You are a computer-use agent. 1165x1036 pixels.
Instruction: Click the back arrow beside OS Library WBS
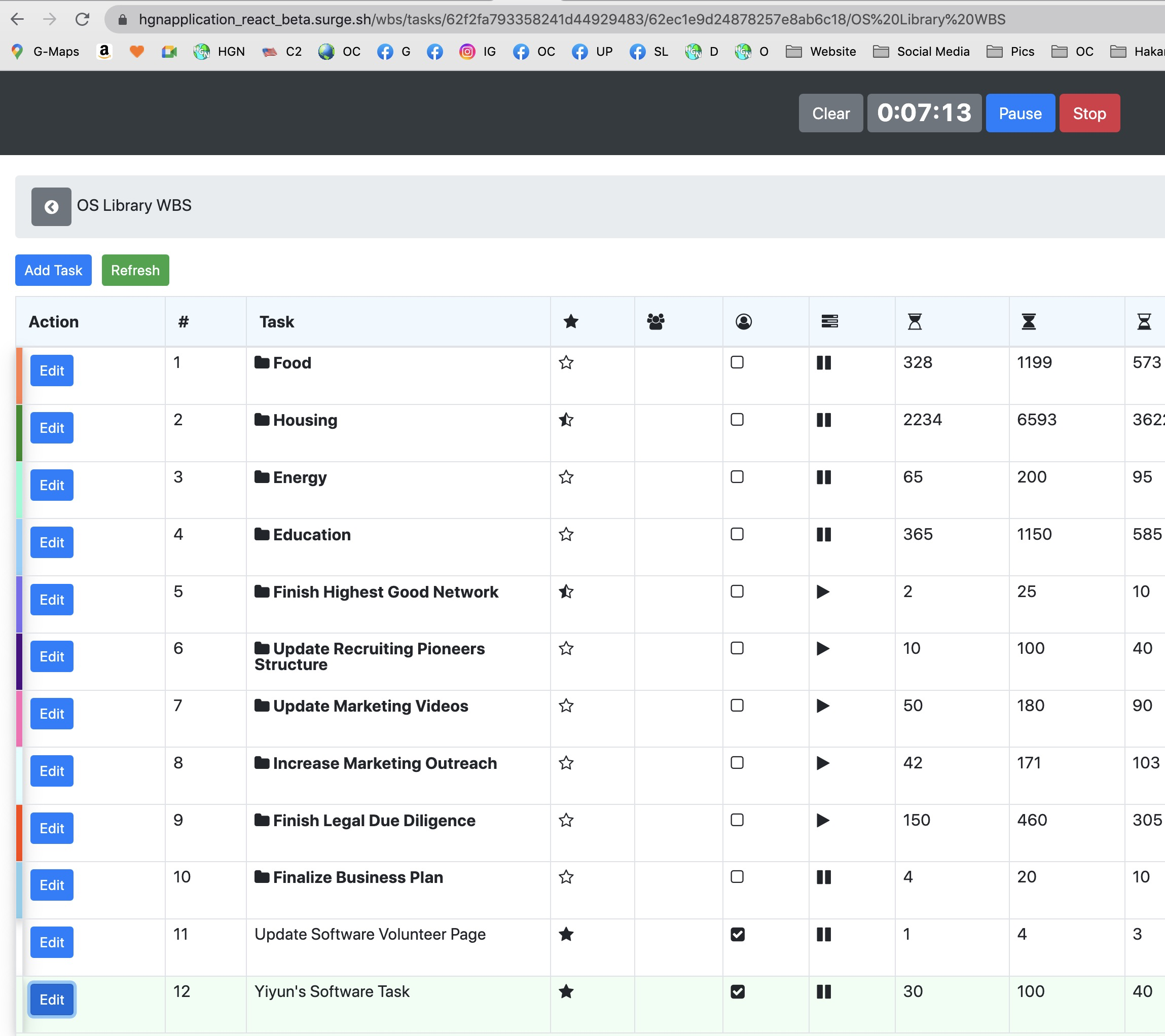pyautogui.click(x=51, y=206)
